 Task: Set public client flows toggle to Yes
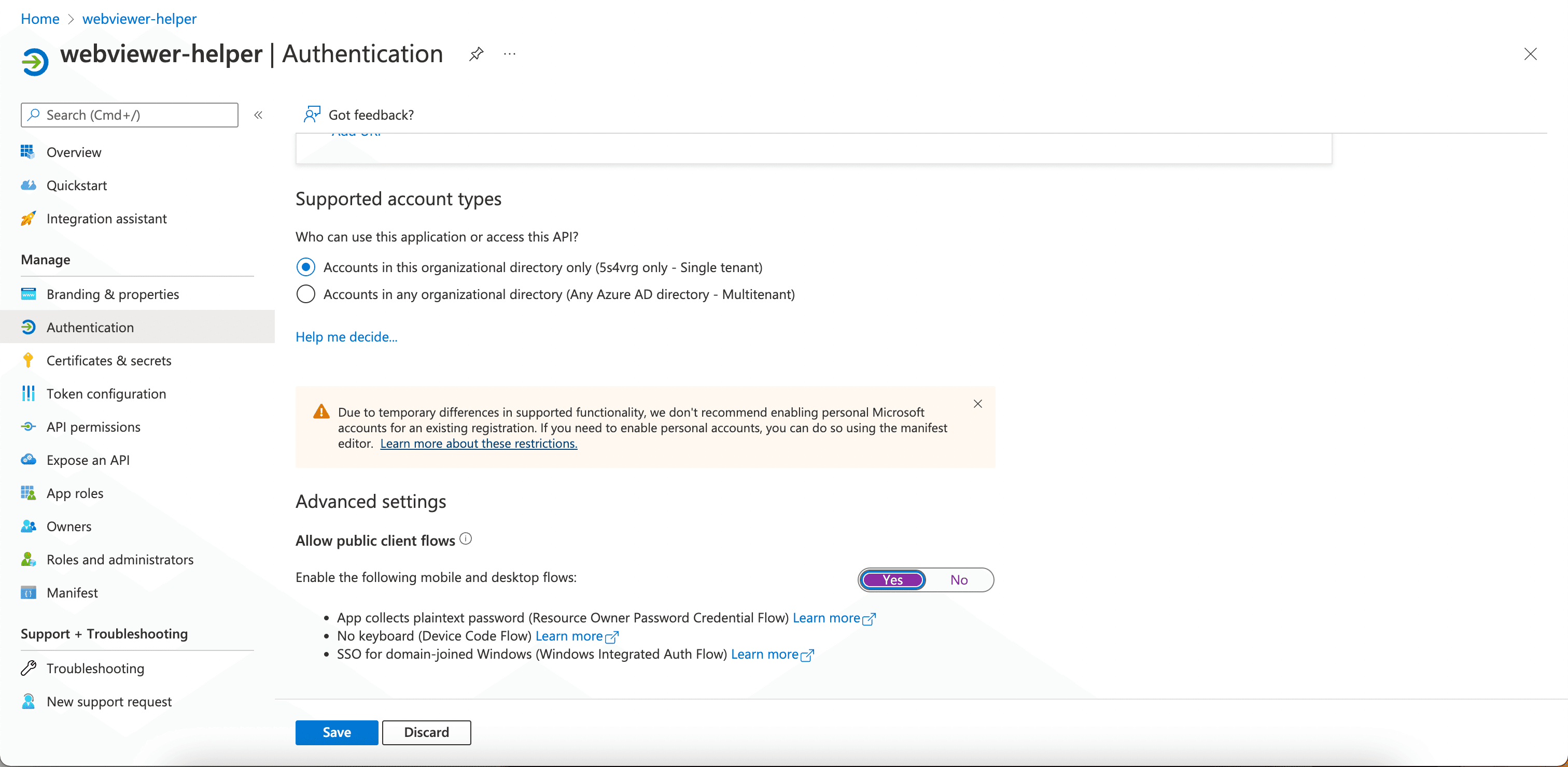[893, 580]
